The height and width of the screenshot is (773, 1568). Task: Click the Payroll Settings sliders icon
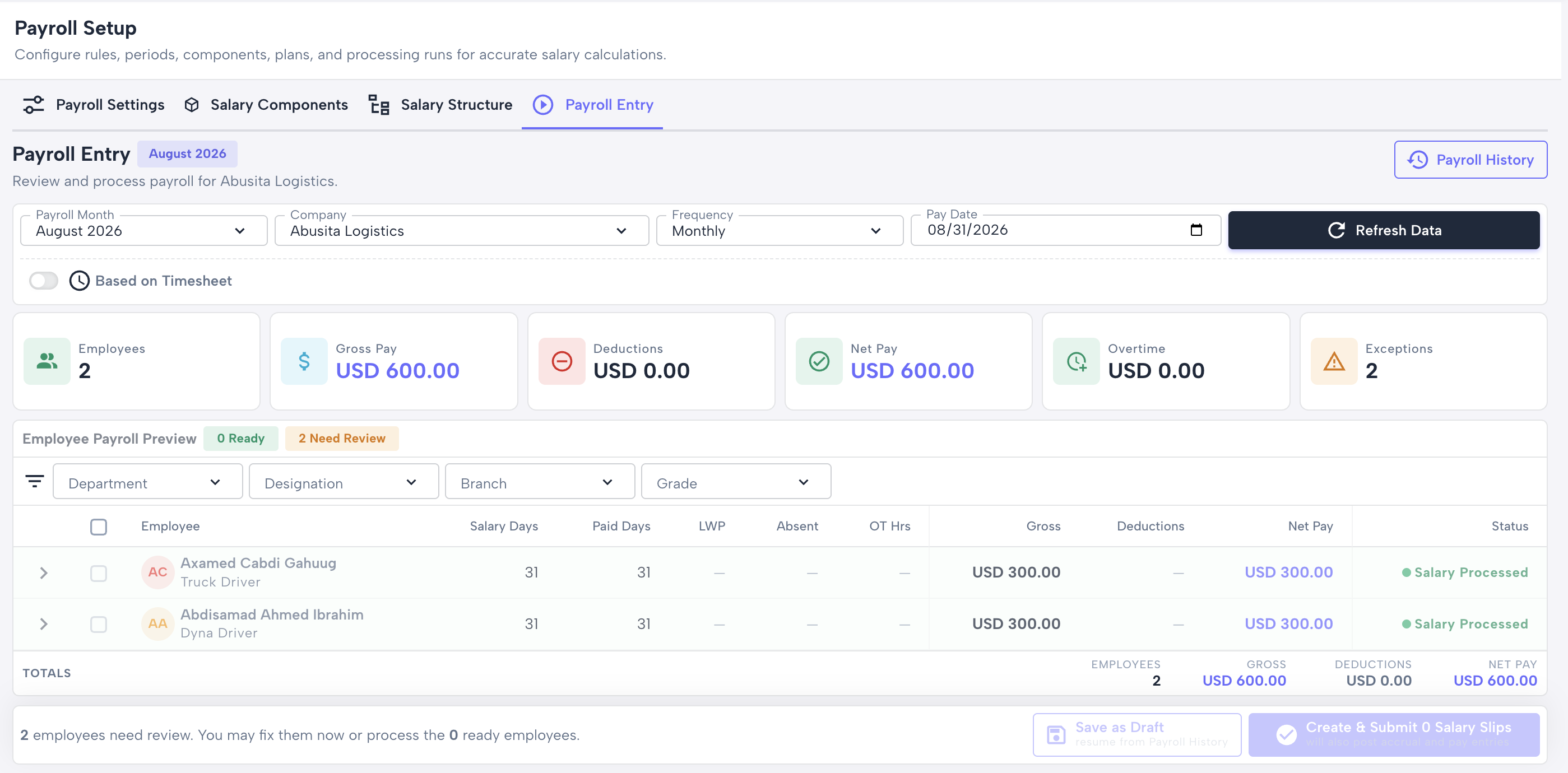coord(34,105)
